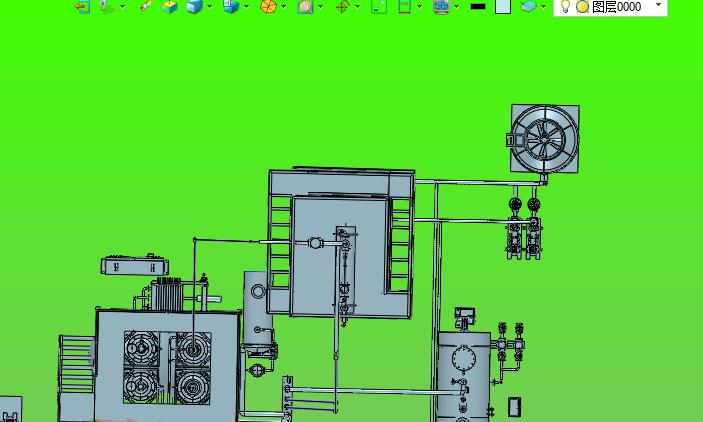Viewport: 703px width, 422px height.
Task: Open dropdown arrow next to layers plane icon
Action: point(543,6)
